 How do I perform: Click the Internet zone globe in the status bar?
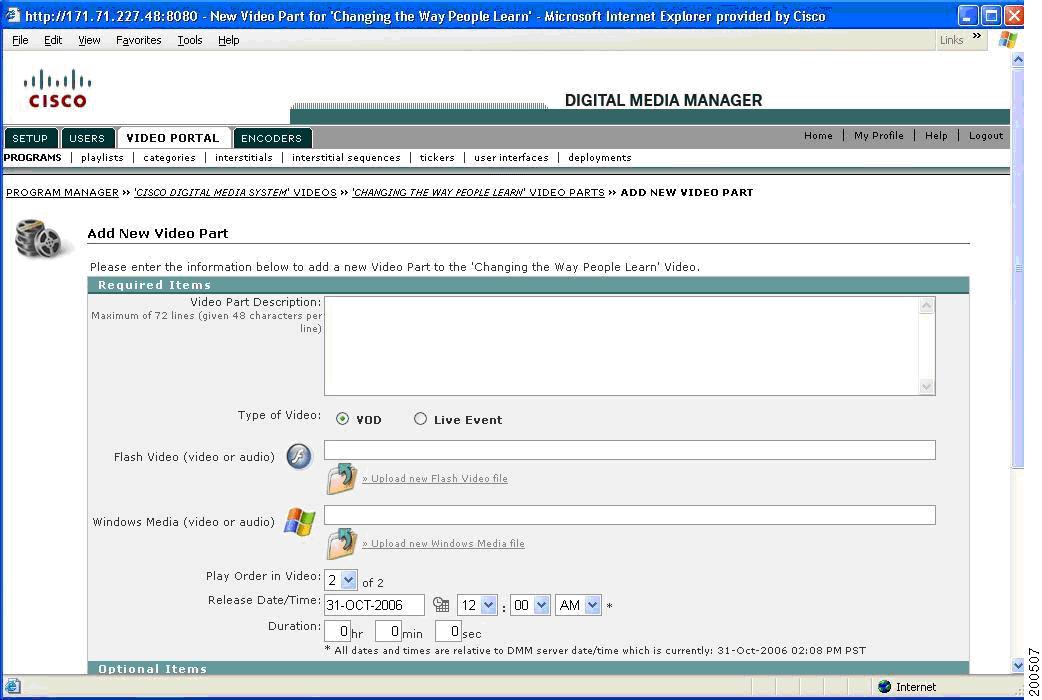point(884,686)
